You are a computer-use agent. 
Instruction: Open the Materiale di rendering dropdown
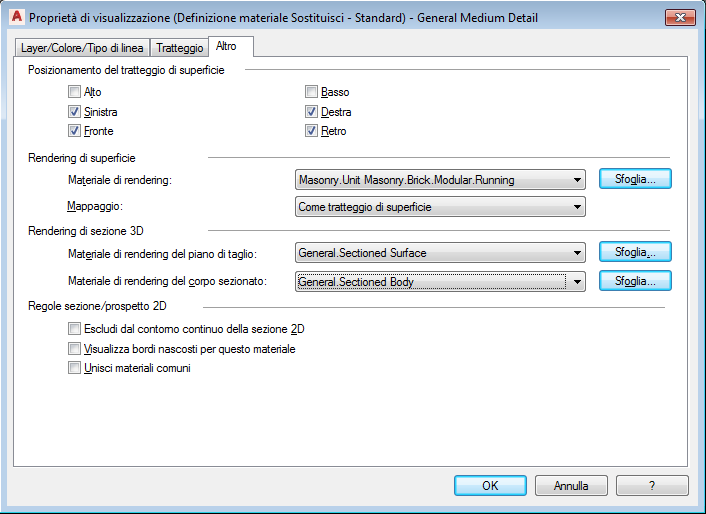click(440, 181)
